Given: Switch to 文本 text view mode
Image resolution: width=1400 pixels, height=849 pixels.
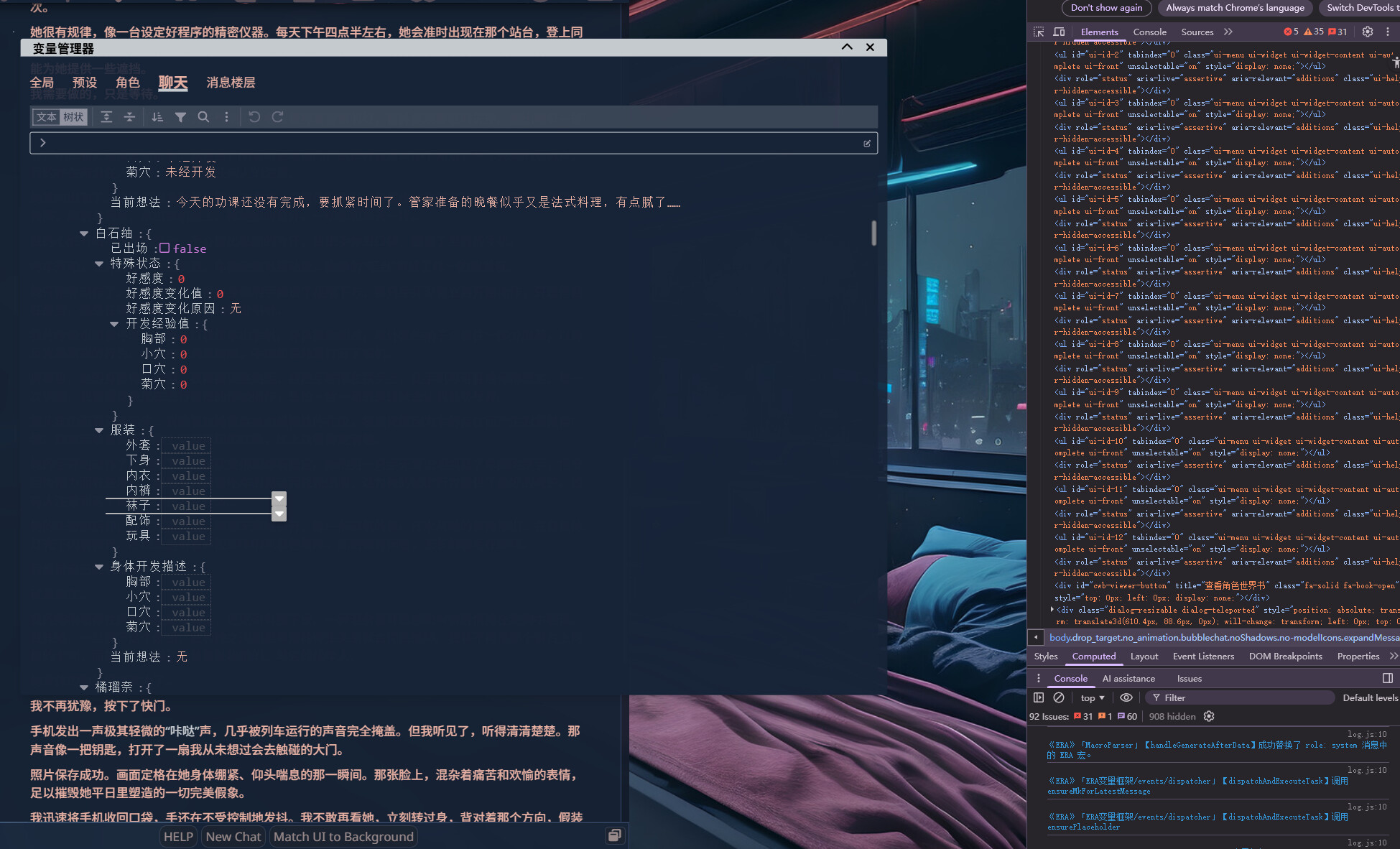Looking at the screenshot, I should point(47,117).
